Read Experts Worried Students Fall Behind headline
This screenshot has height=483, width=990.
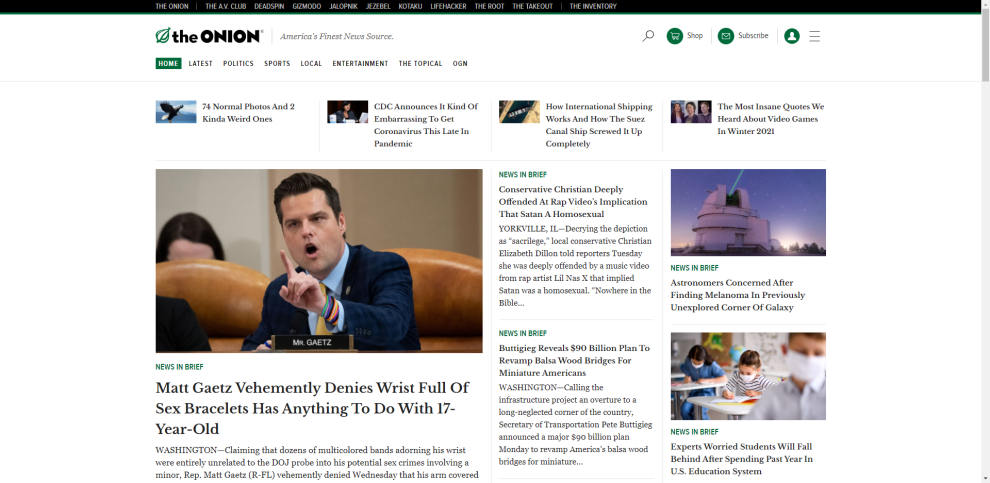(x=742, y=459)
